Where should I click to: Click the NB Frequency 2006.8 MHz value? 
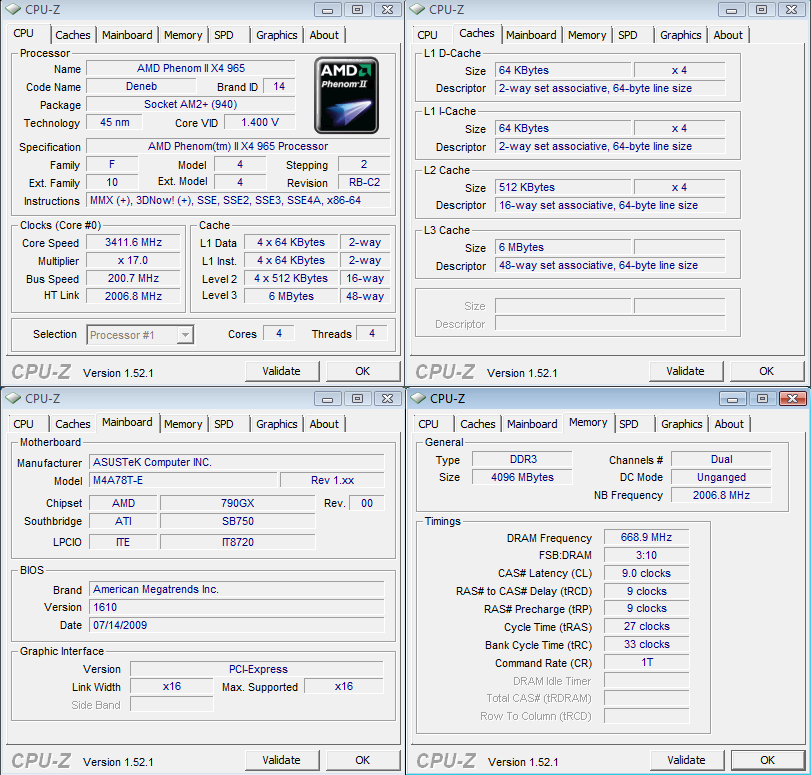click(722, 496)
